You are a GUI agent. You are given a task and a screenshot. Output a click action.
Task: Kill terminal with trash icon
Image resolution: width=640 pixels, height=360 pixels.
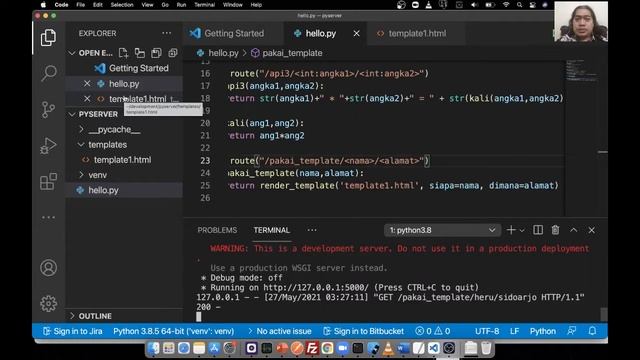(555, 230)
